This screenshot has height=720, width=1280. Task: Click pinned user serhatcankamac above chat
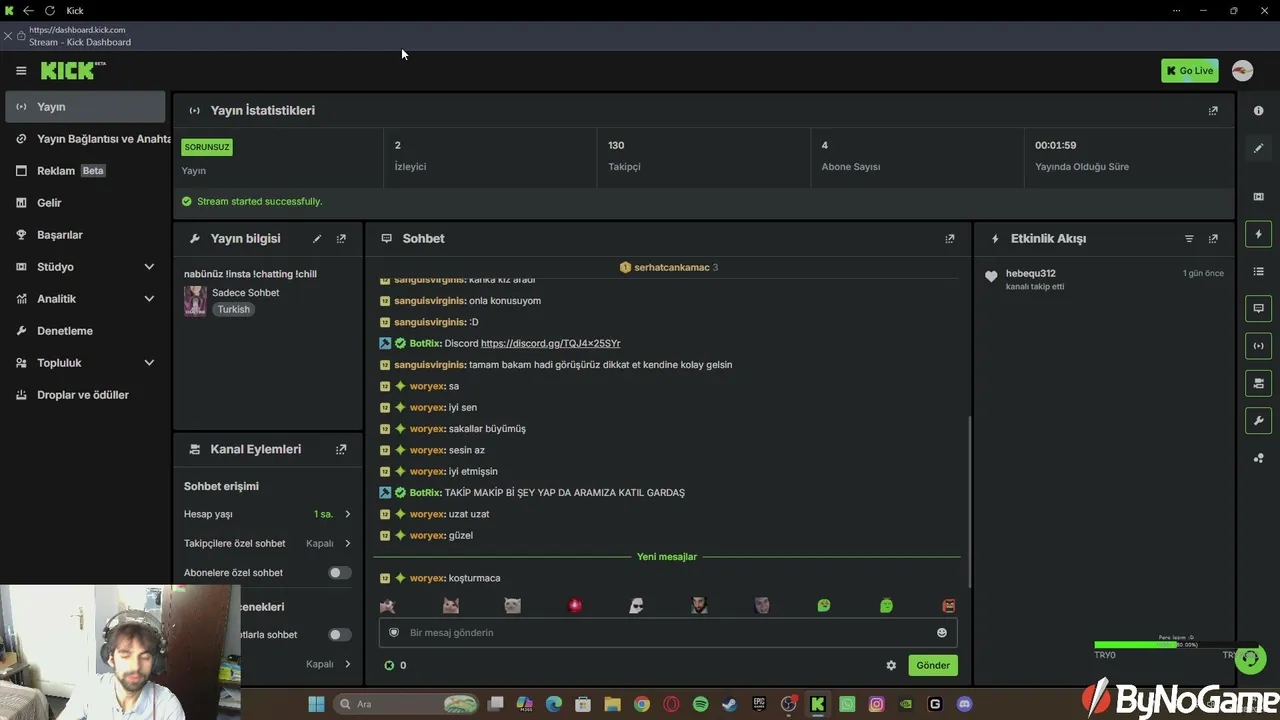[x=671, y=268]
